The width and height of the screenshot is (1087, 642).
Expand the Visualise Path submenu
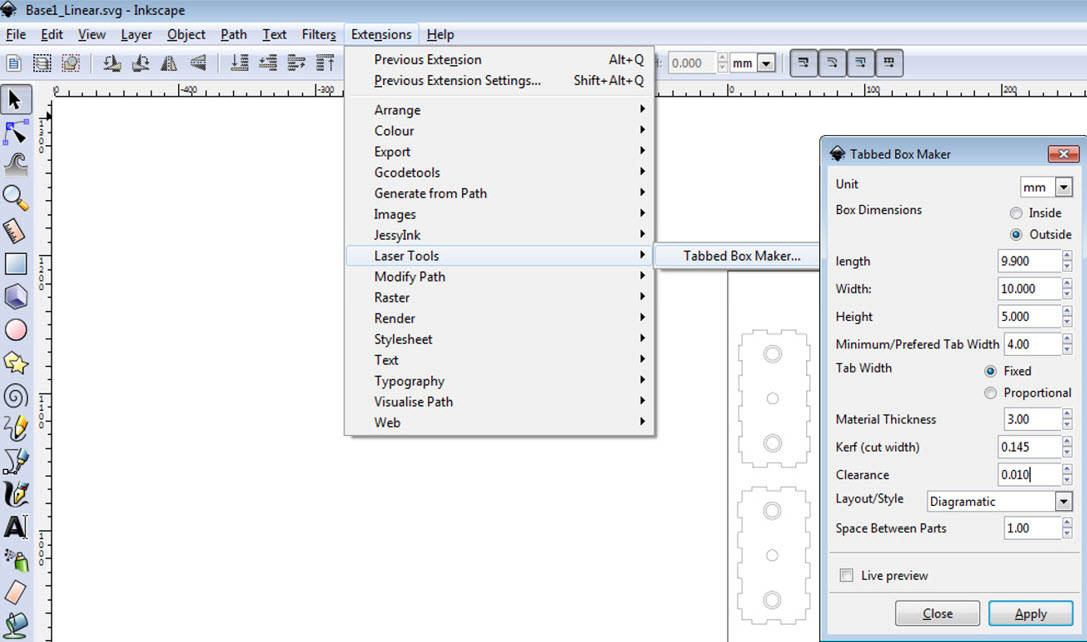[499, 401]
